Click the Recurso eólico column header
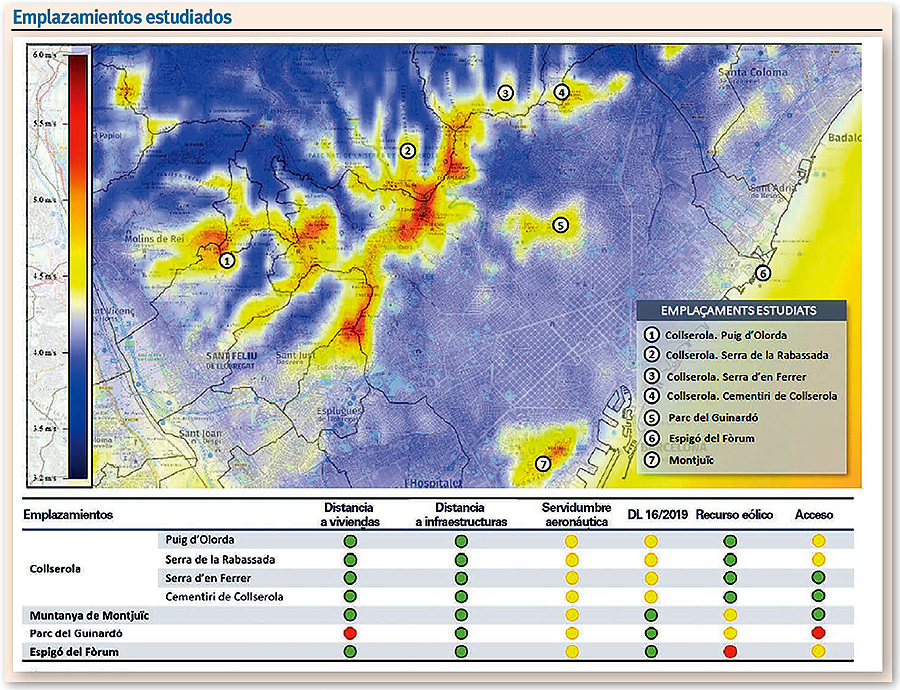The width and height of the screenshot is (900, 690). (730, 514)
